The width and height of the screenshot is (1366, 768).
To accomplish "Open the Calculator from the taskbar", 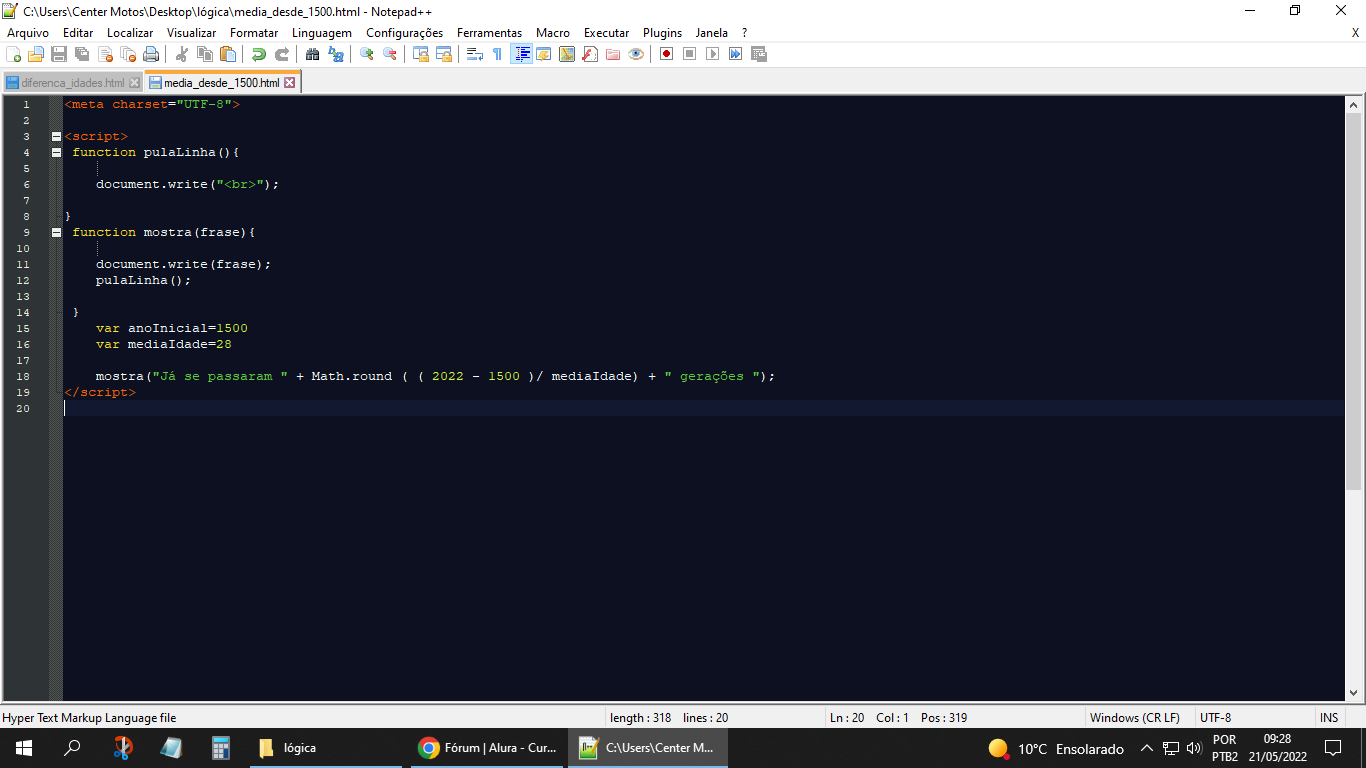I will 221,748.
